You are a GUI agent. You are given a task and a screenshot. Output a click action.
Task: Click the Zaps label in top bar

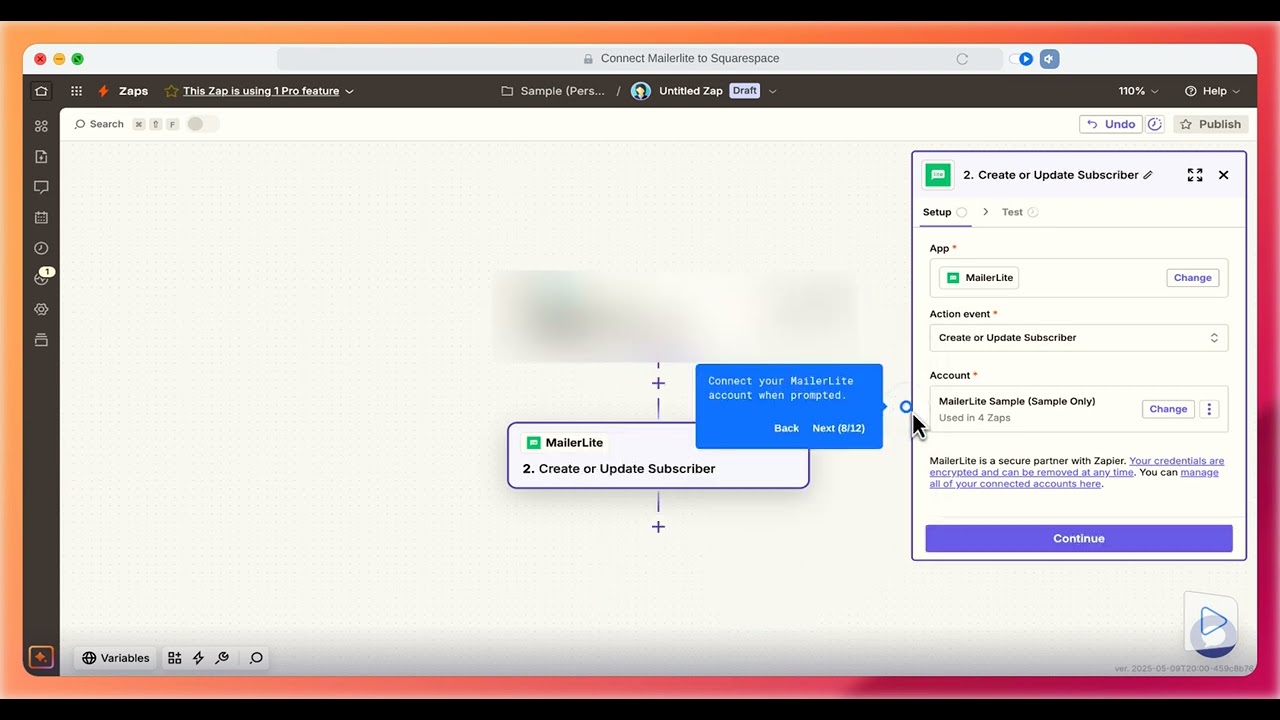click(133, 91)
